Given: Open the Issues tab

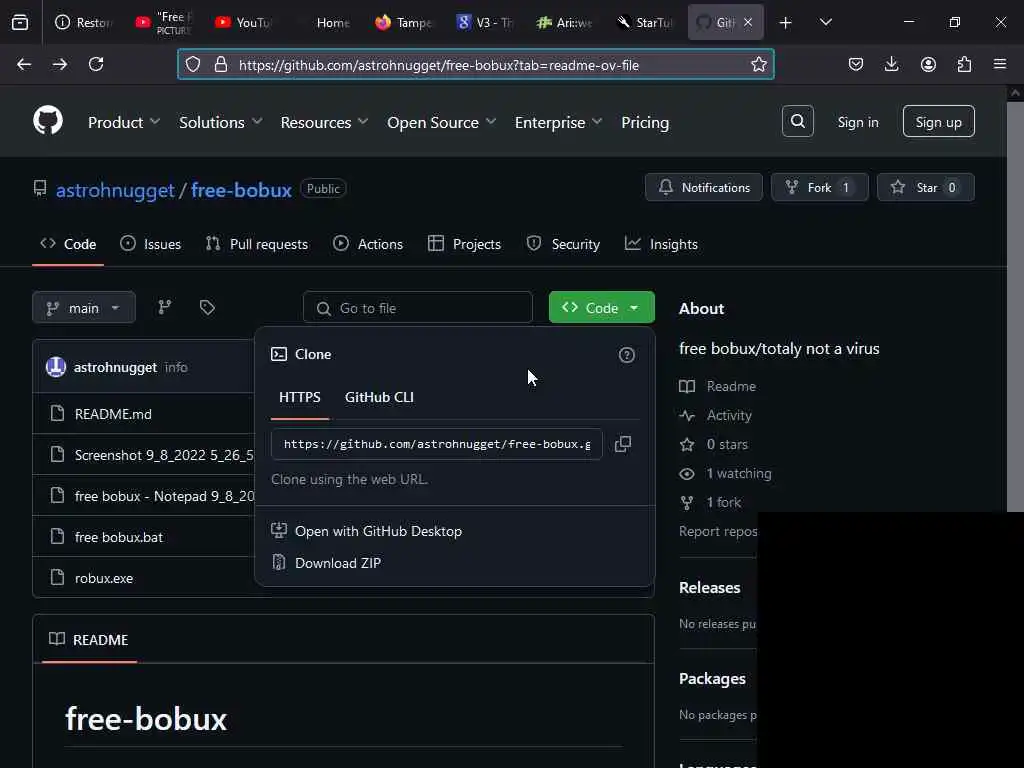Looking at the screenshot, I should coord(151,244).
